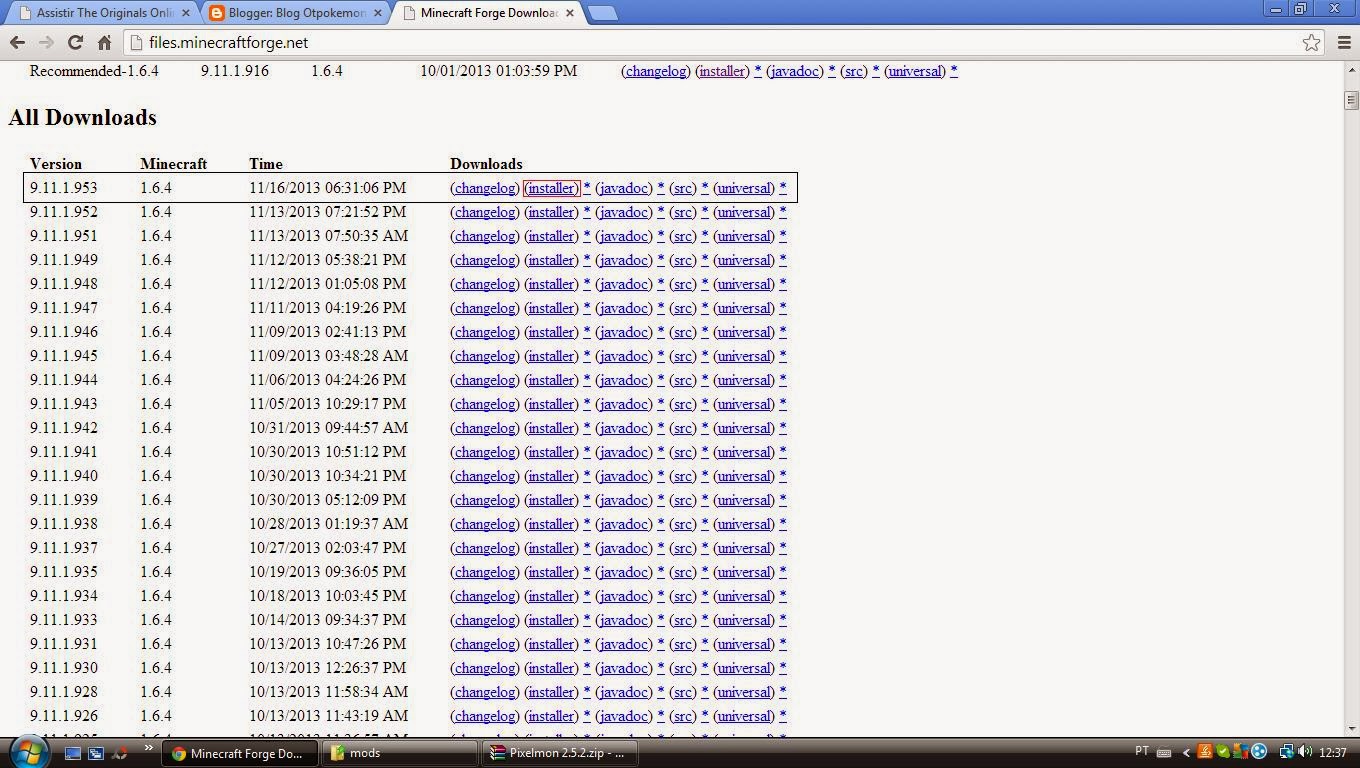Show hidden tray icons arrow
The height and width of the screenshot is (768, 1360).
coord(1186,753)
